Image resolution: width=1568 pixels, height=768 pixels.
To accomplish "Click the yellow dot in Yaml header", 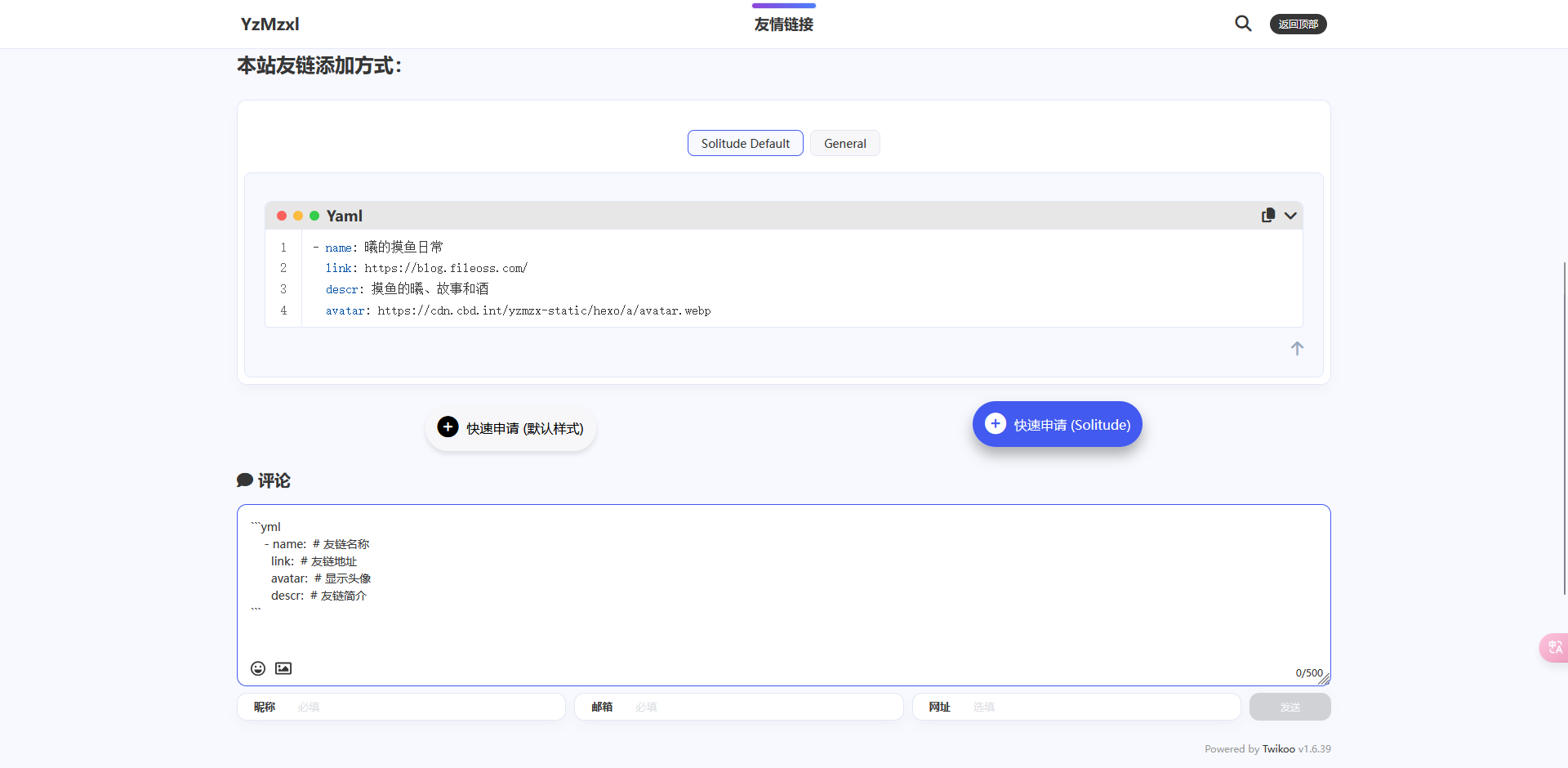I will pyautogui.click(x=298, y=216).
